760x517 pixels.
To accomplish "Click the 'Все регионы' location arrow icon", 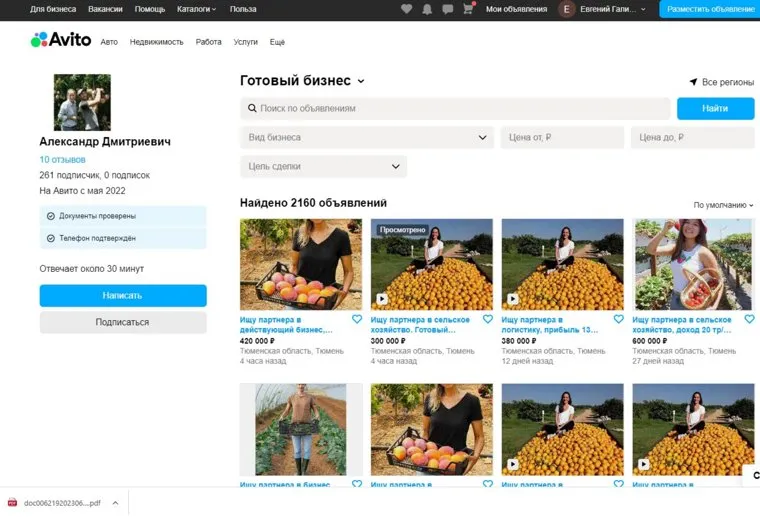I will pyautogui.click(x=693, y=82).
